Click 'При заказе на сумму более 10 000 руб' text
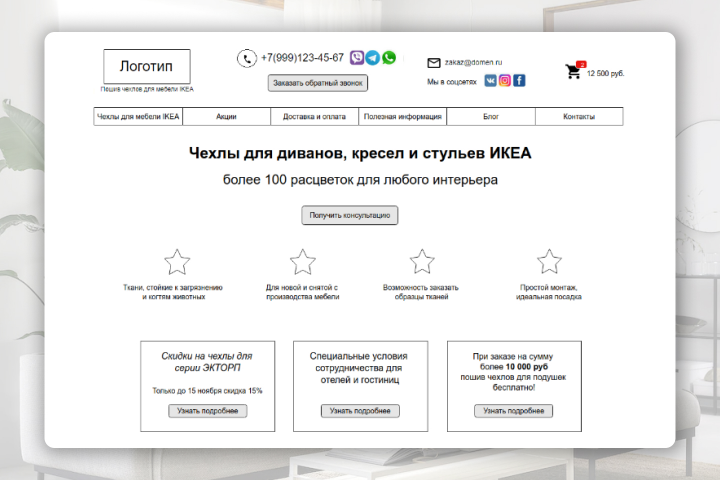This screenshot has width=720, height=480. pos(513,361)
